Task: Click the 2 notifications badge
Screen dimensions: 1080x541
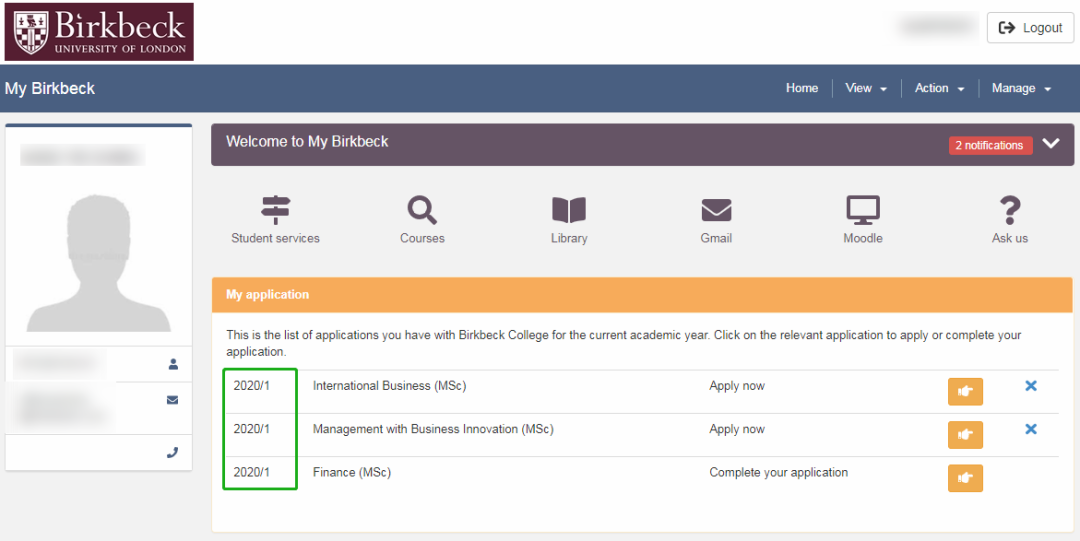Action: coord(990,145)
